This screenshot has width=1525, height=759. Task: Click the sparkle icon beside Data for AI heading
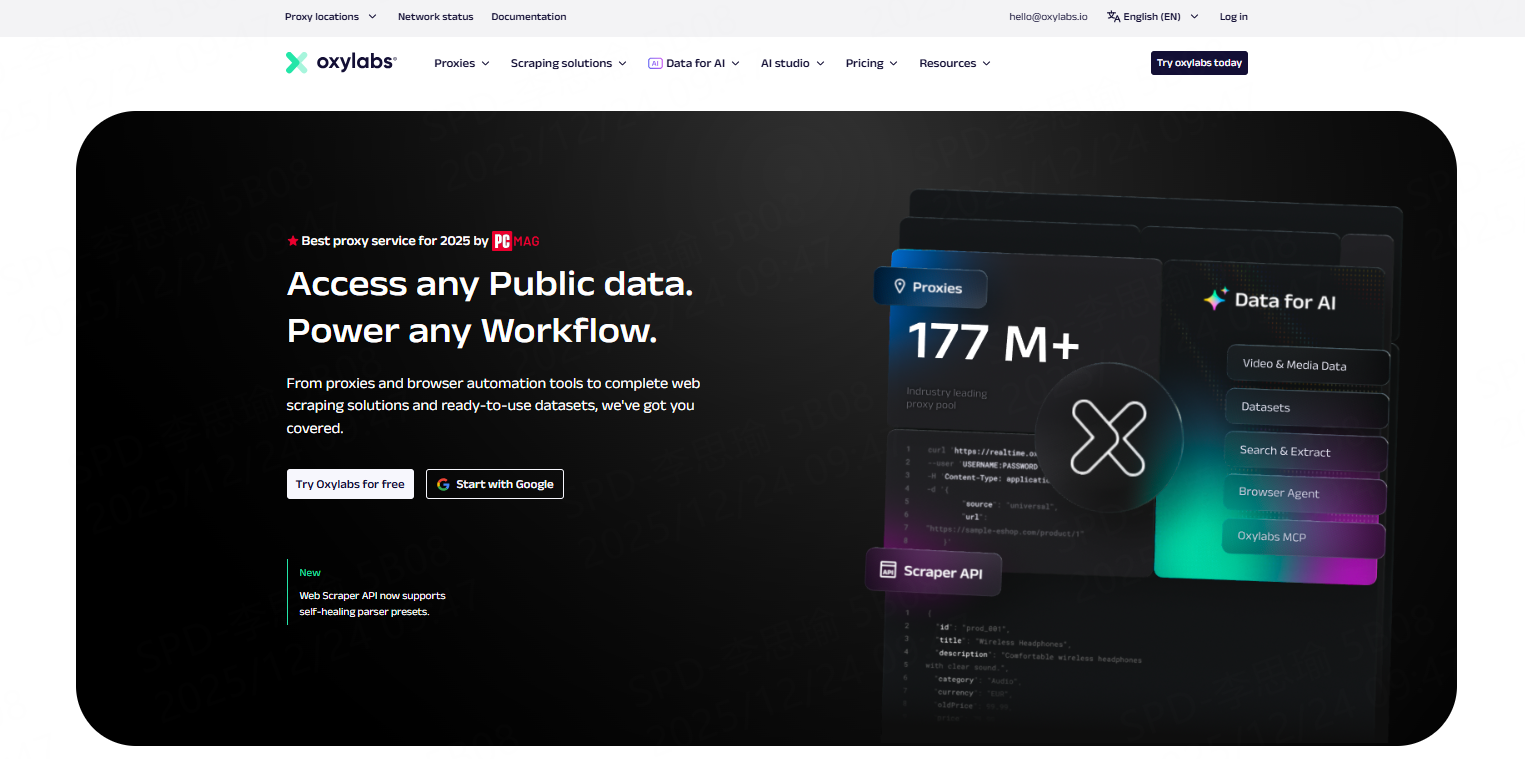click(x=1215, y=300)
